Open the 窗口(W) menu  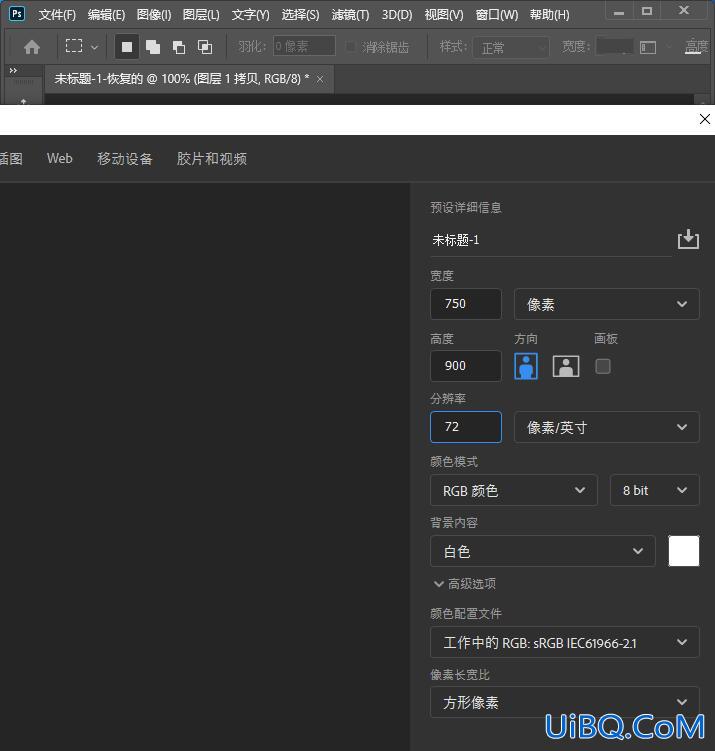coord(497,15)
